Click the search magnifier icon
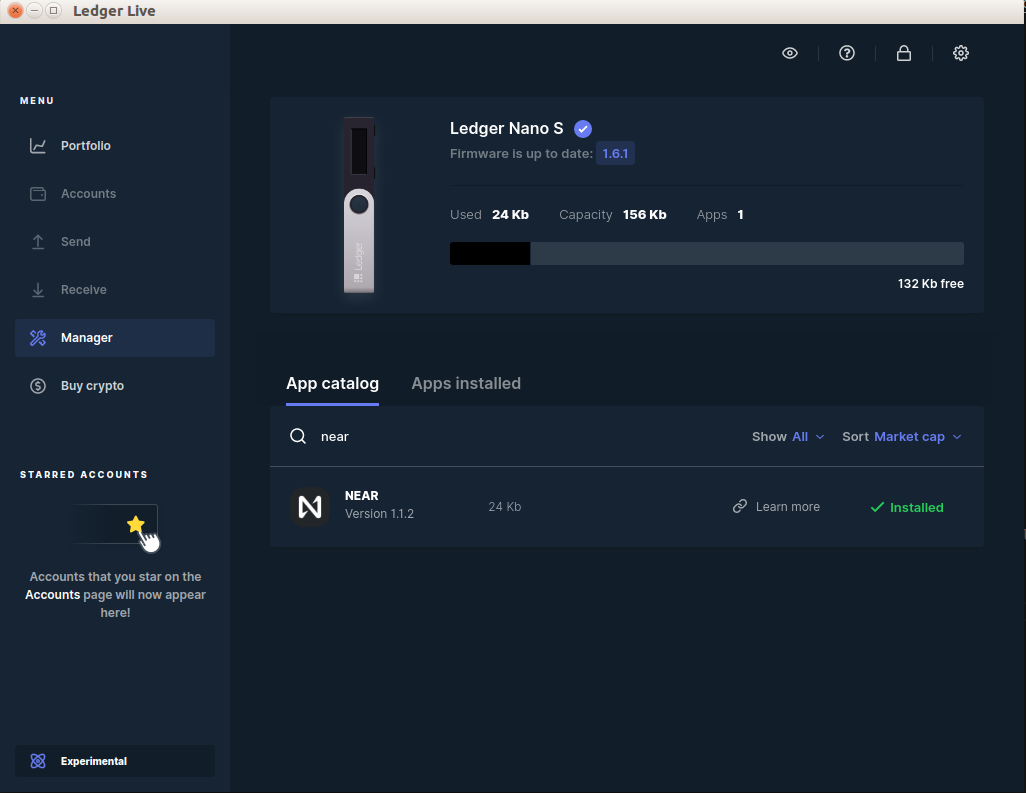Image resolution: width=1026 pixels, height=793 pixels. (x=298, y=436)
